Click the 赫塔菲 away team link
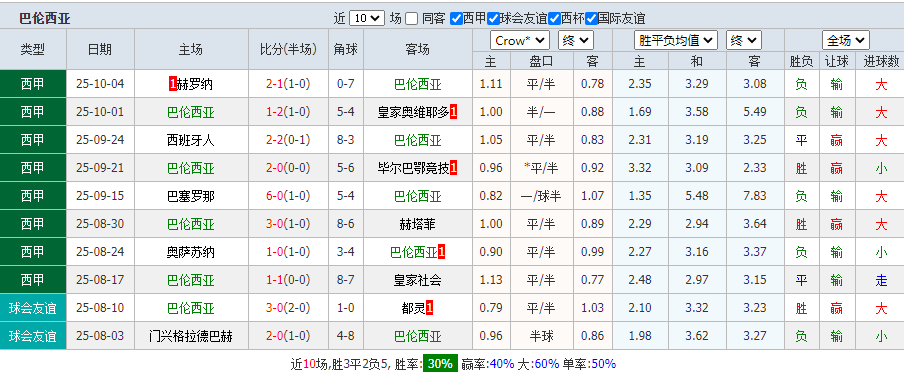 (417, 224)
